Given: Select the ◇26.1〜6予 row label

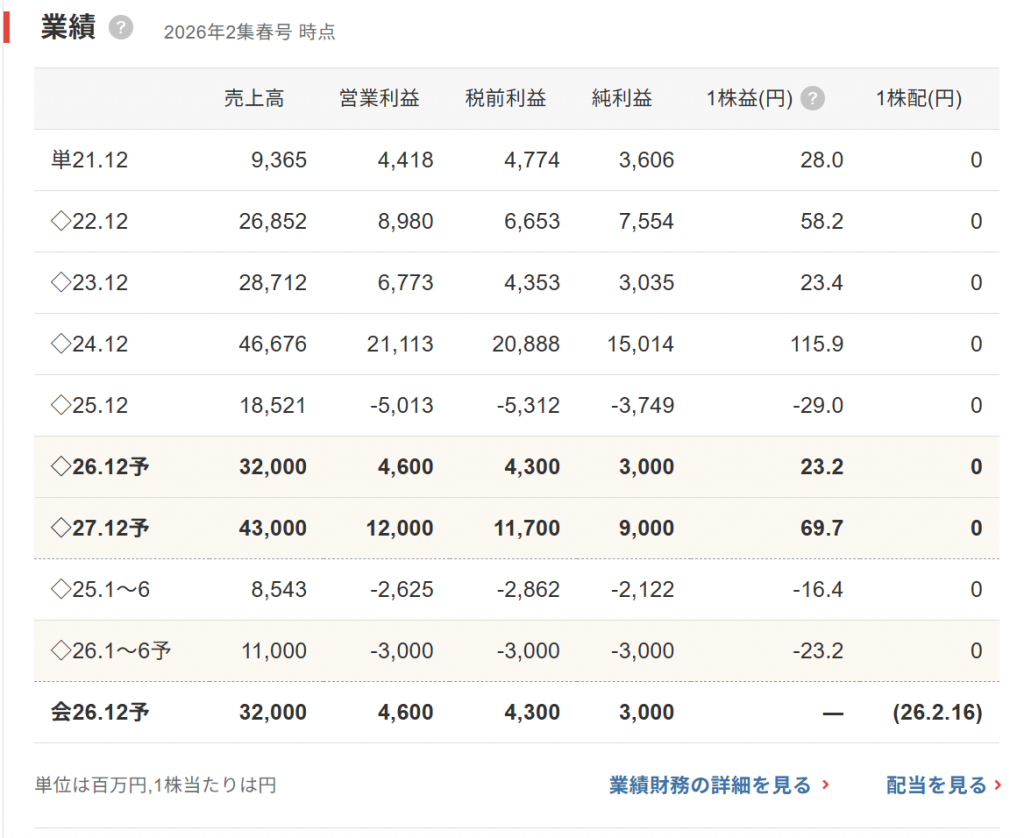Looking at the screenshot, I should pos(110,651).
